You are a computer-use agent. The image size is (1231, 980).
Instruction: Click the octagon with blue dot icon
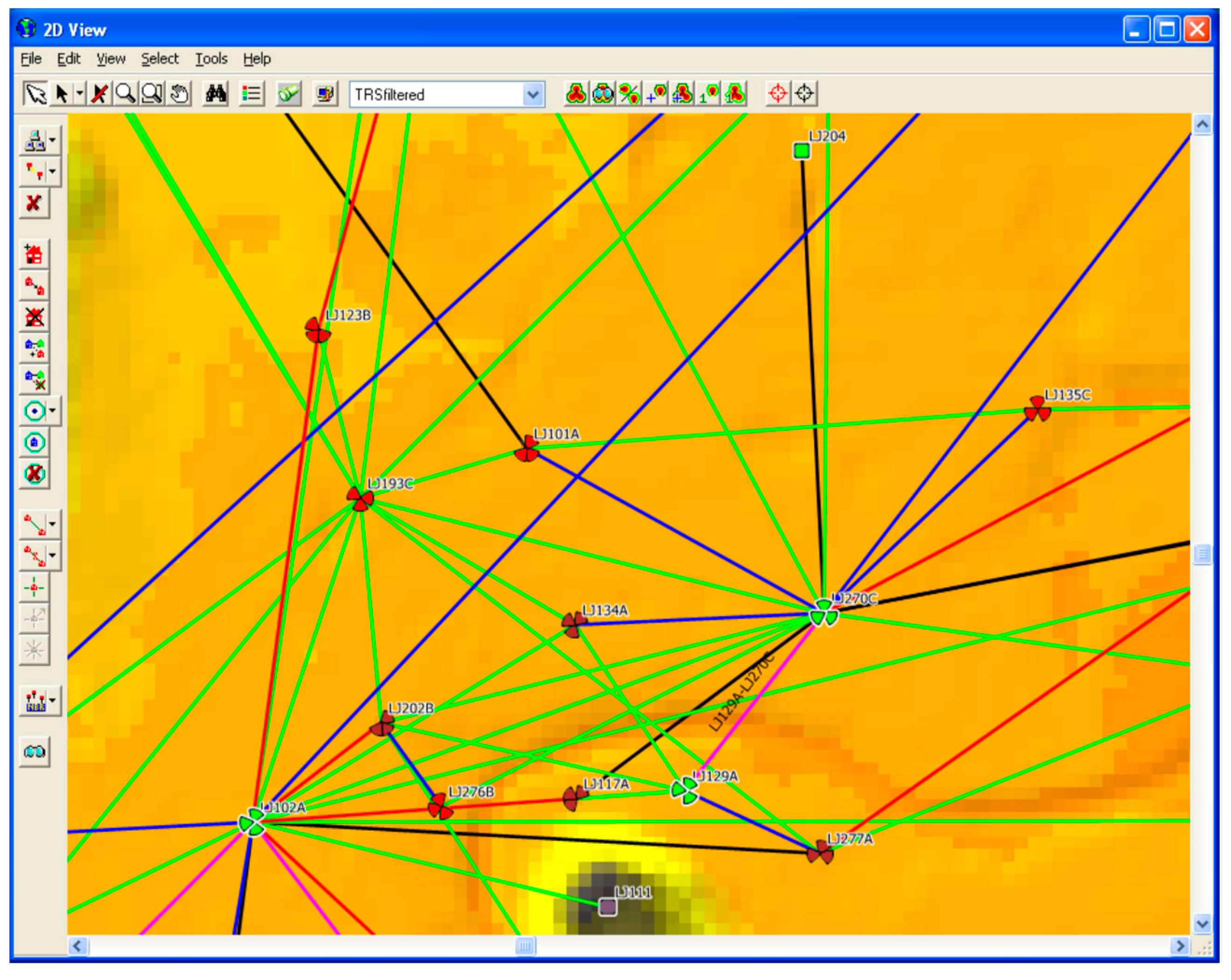tap(34, 411)
